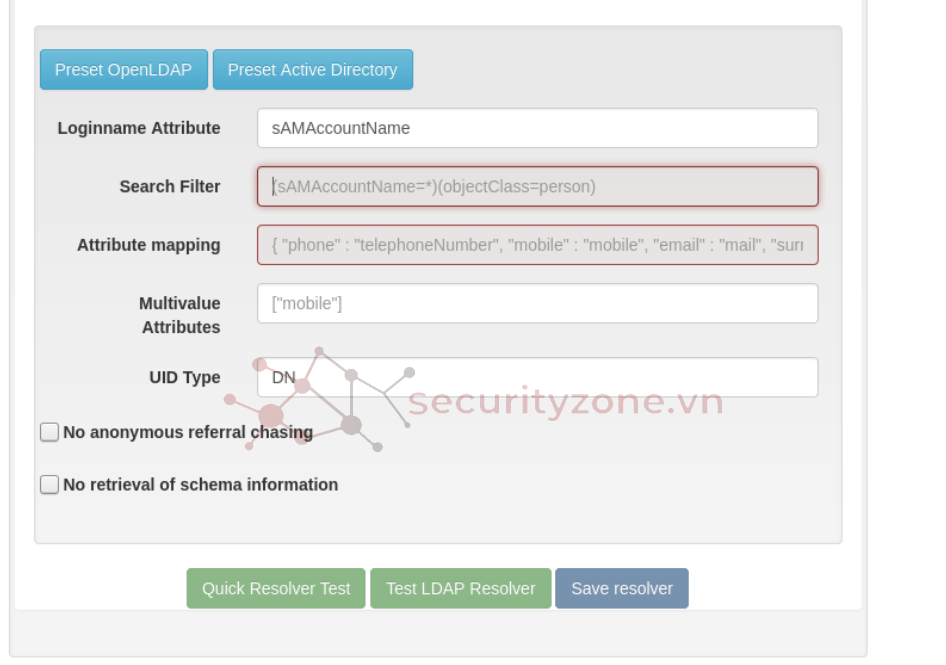
Task: Click the Multivalue Attributes label
Action: (x=180, y=315)
